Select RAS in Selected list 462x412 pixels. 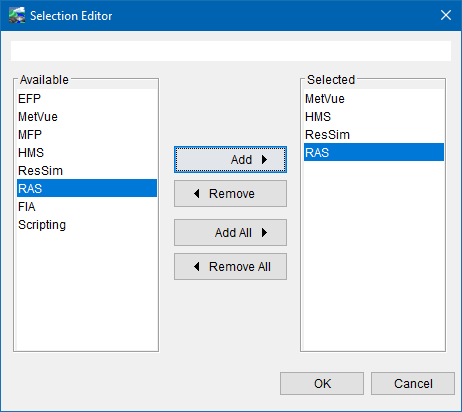tap(374, 152)
